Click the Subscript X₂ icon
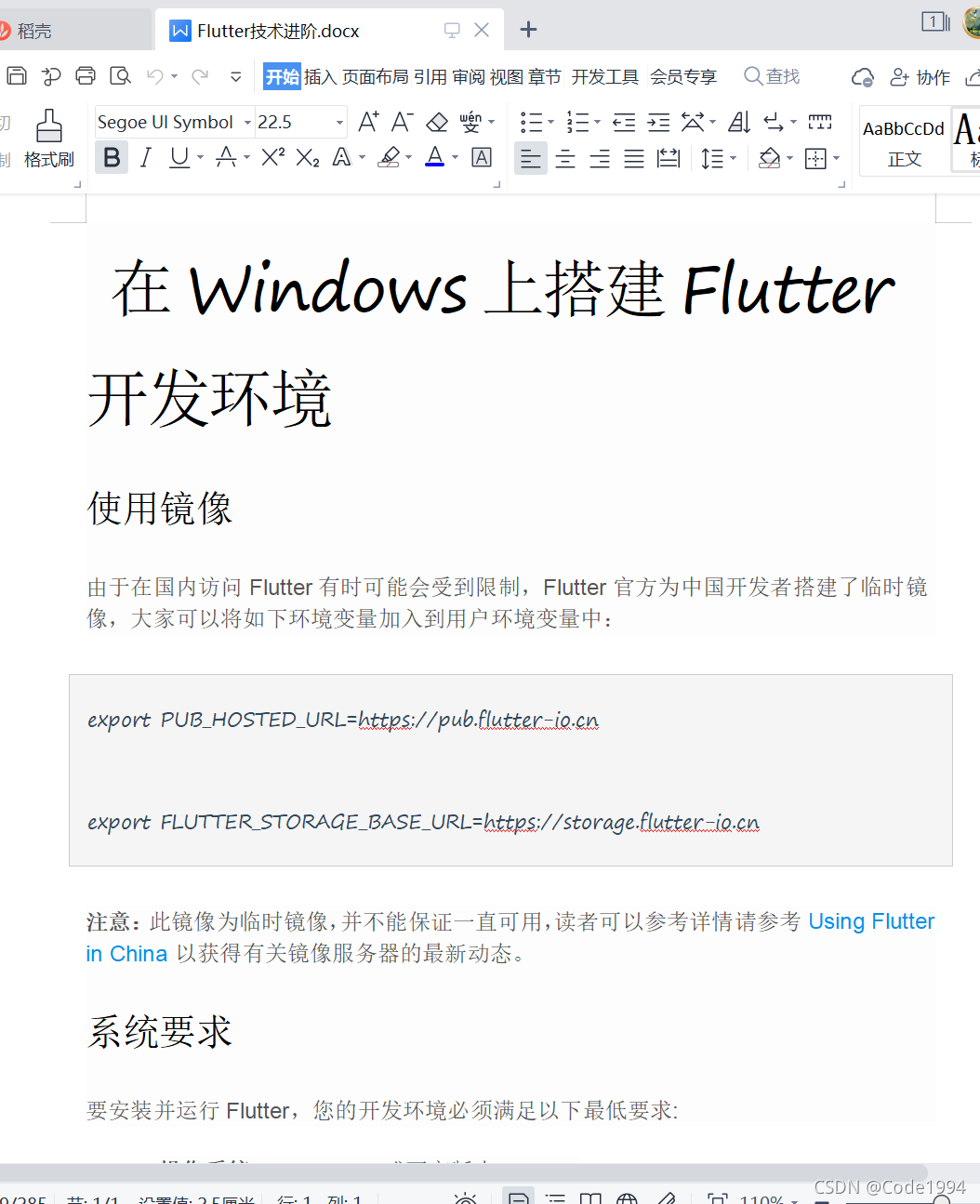The image size is (980, 1204). pyautogui.click(x=308, y=158)
